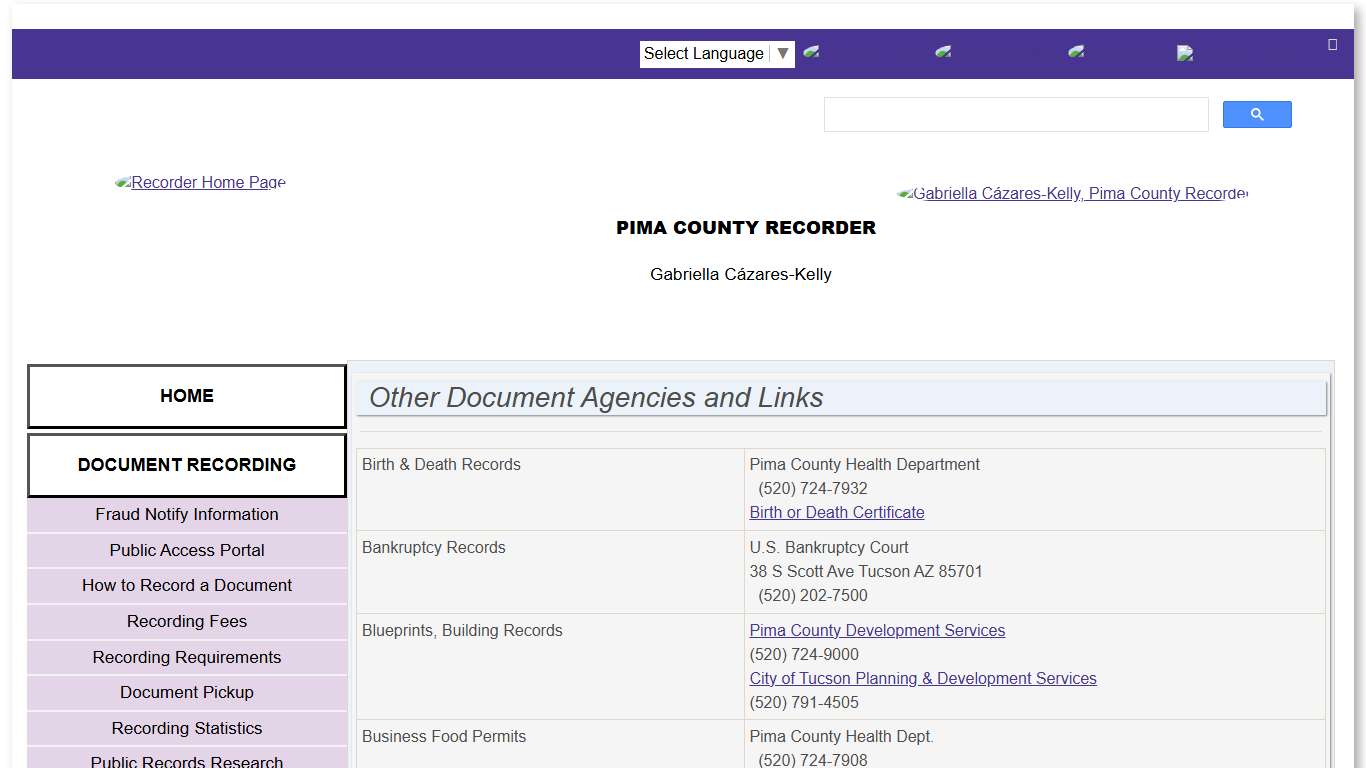
Task: Select HOME in the sidebar menu
Action: (x=186, y=396)
